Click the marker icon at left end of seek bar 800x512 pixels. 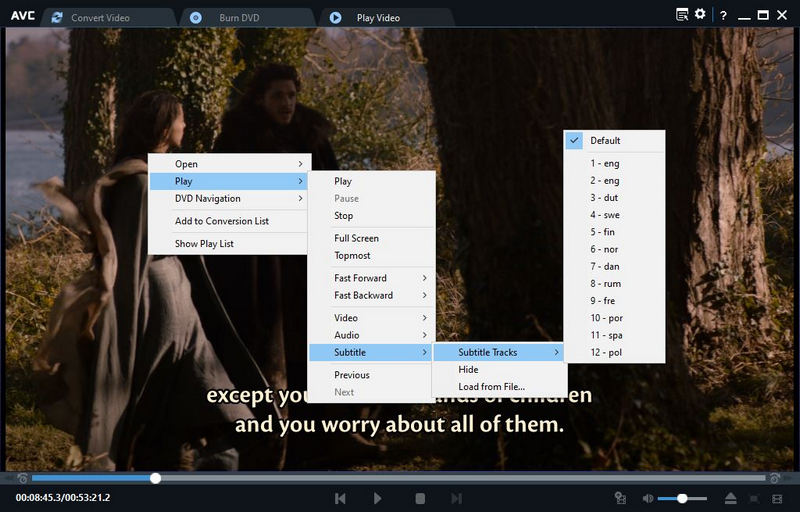coord(22,478)
